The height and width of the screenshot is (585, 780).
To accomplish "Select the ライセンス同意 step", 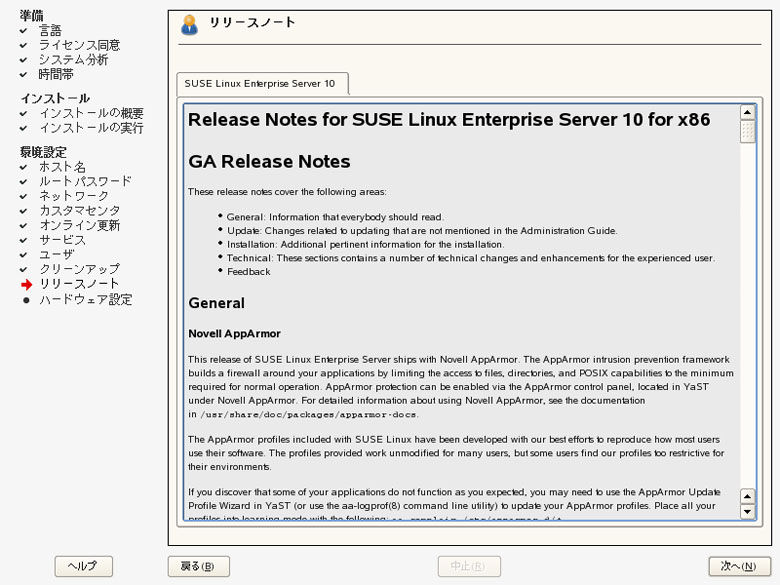I will click(x=80, y=45).
